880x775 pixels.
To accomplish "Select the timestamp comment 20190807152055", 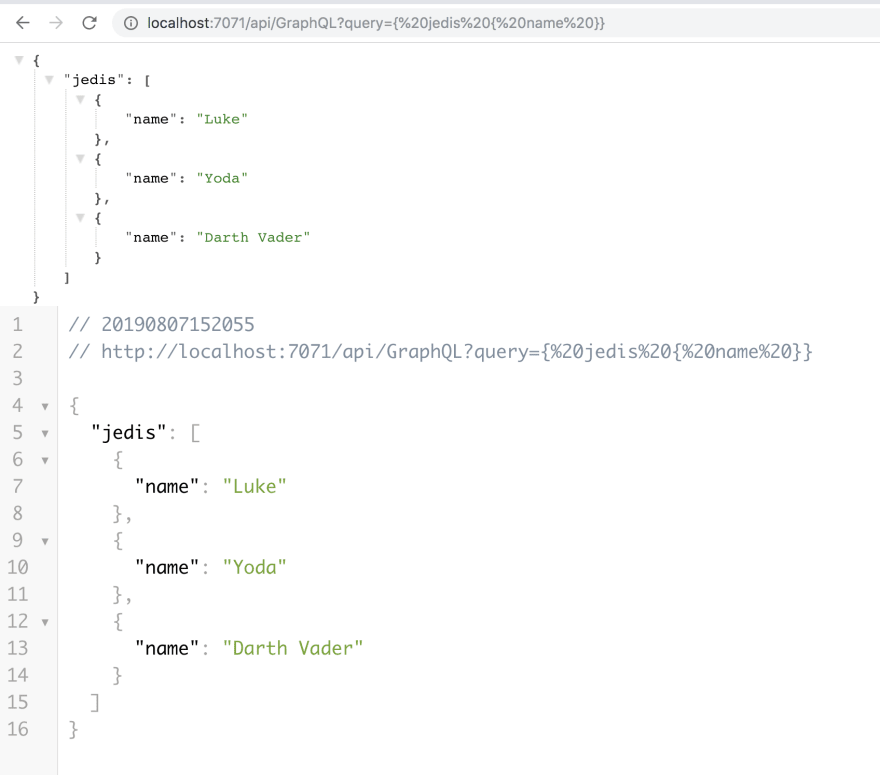I will pos(177,324).
